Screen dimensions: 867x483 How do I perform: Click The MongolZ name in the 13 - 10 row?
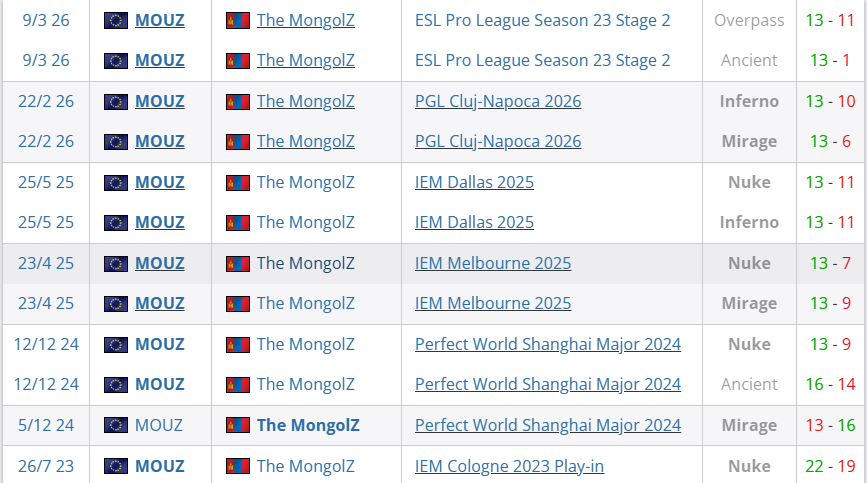(x=305, y=101)
